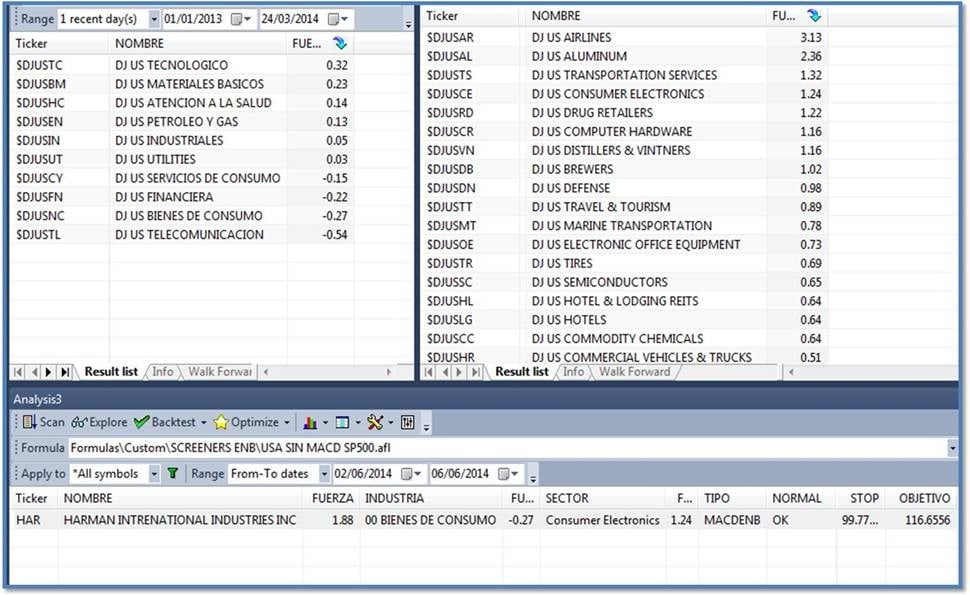970x595 pixels.
Task: Go to last tab arrow in left panel
Action: (65, 372)
